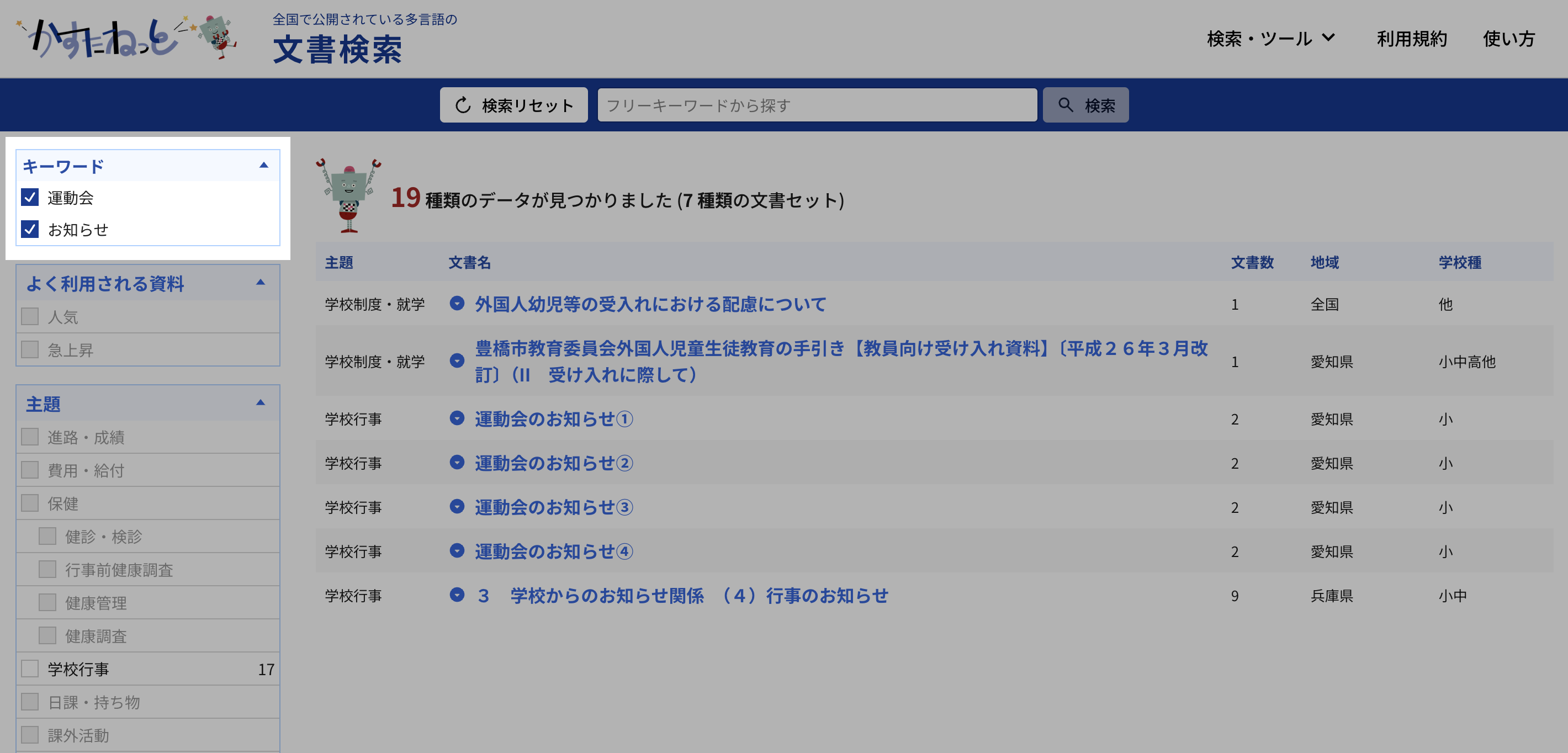The width and height of the screenshot is (1568, 753).
Task: Collapse the よく利用される資料 panel
Action: click(x=261, y=283)
